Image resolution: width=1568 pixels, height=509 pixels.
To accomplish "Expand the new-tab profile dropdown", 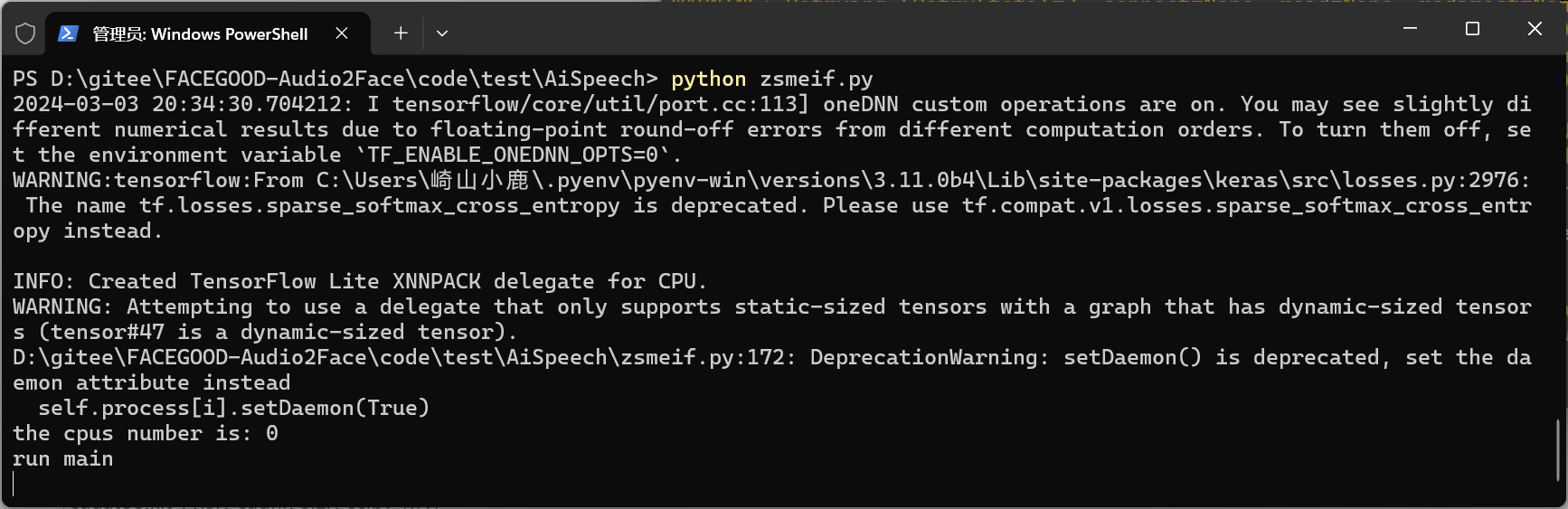I will point(442,33).
